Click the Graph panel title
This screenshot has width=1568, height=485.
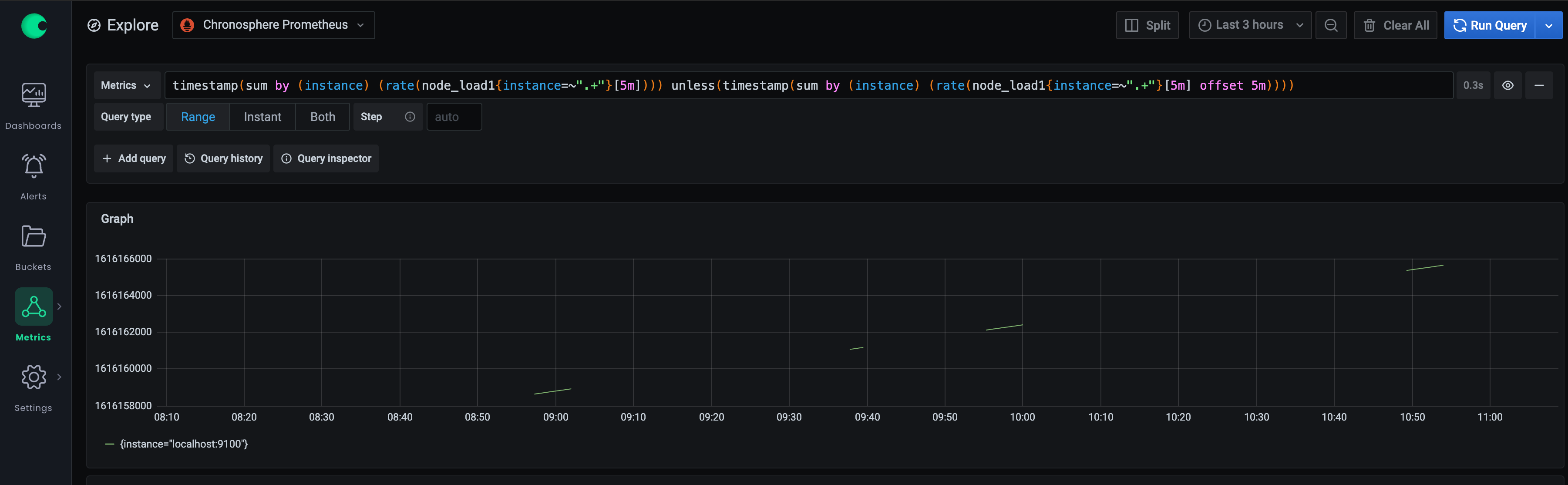pyautogui.click(x=117, y=219)
